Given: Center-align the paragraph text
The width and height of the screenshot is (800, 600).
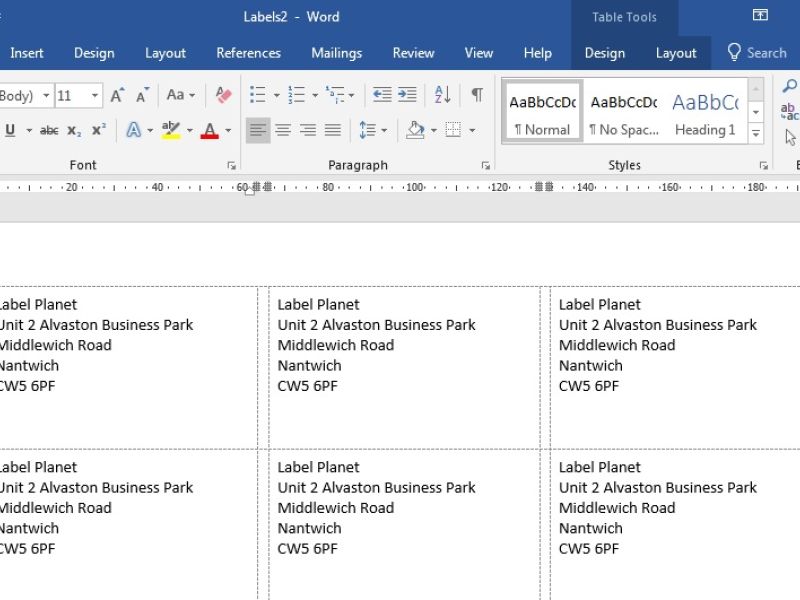Looking at the screenshot, I should [x=283, y=130].
